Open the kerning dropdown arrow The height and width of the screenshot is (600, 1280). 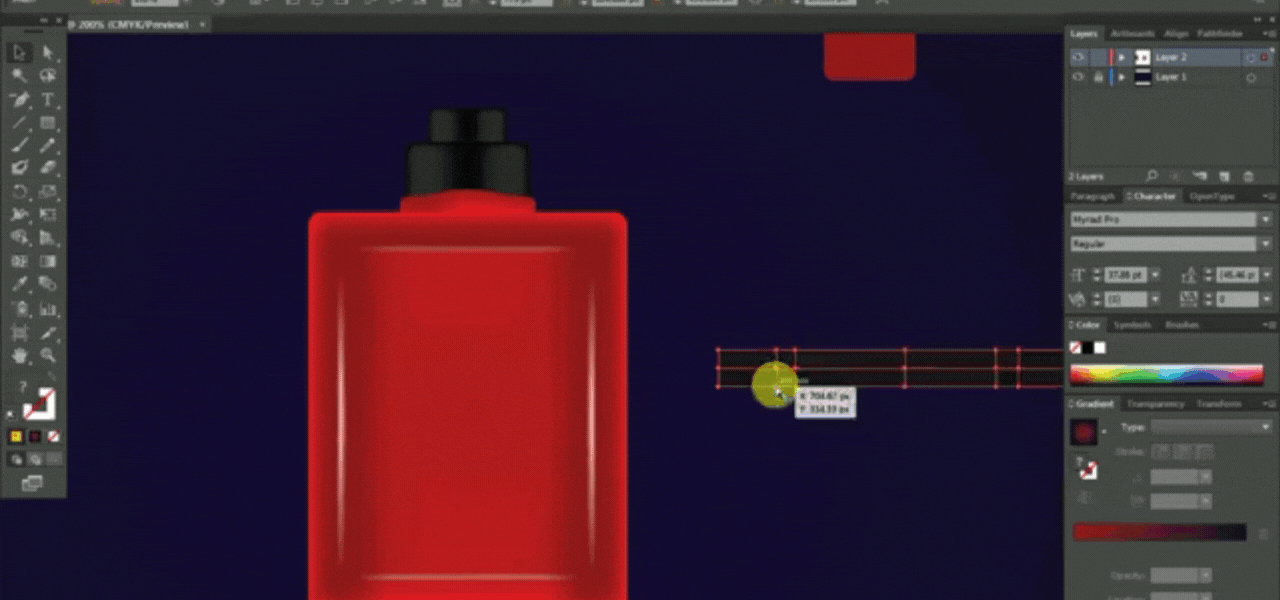point(1155,299)
